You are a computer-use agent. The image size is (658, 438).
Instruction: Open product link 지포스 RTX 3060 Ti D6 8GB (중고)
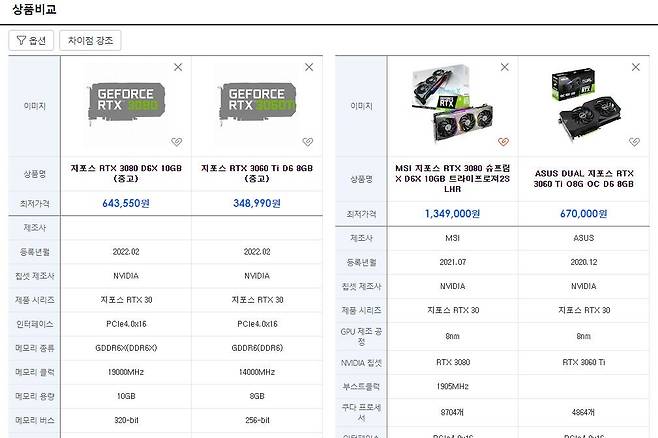tap(257, 173)
